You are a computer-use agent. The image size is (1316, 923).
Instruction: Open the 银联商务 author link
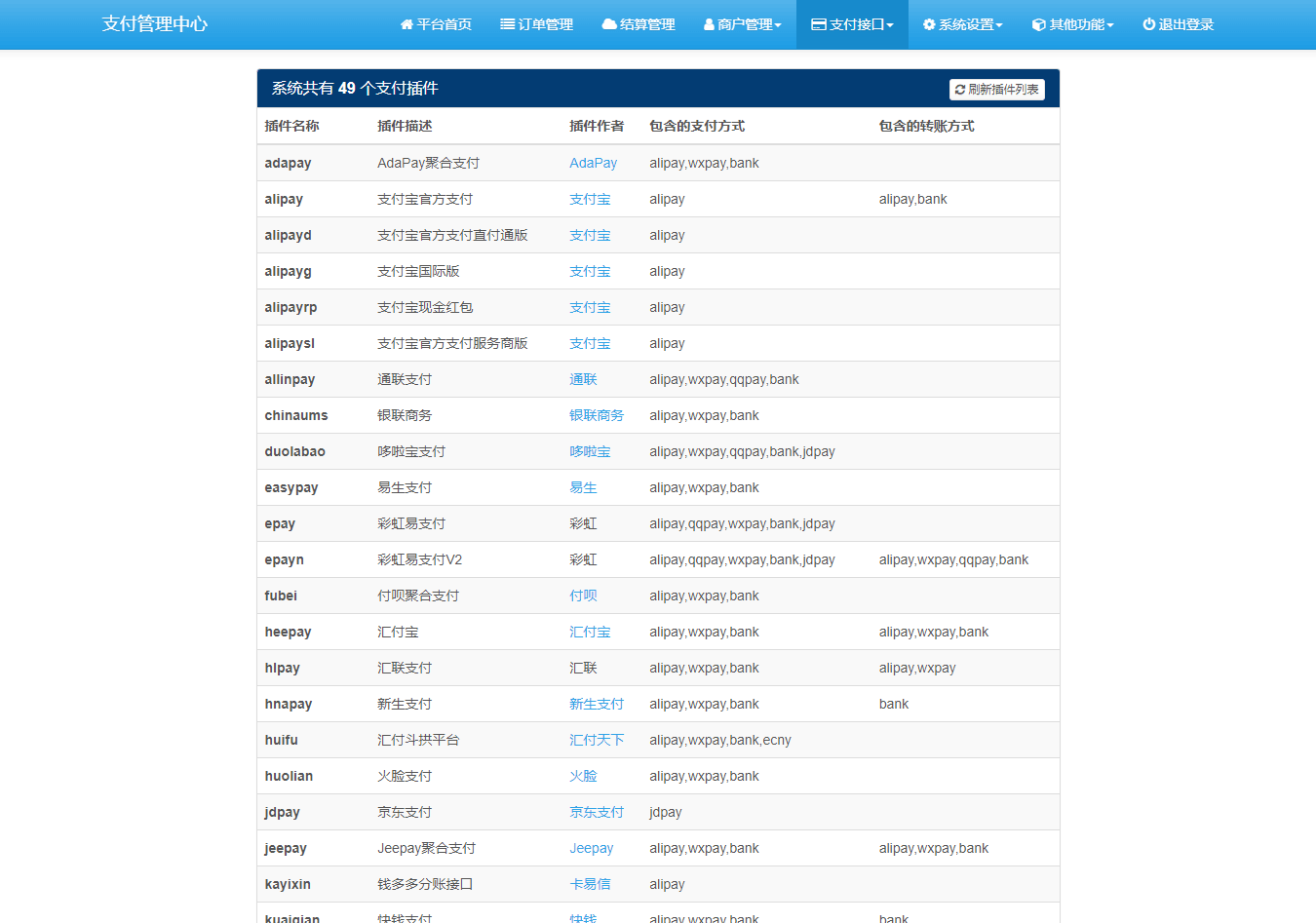point(597,415)
